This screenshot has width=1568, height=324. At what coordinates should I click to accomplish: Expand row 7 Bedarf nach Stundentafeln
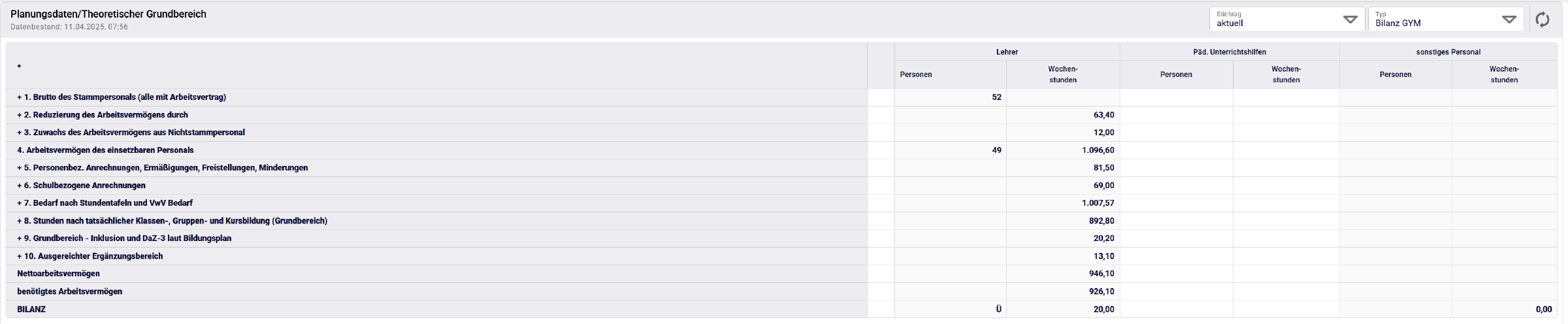click(20, 203)
